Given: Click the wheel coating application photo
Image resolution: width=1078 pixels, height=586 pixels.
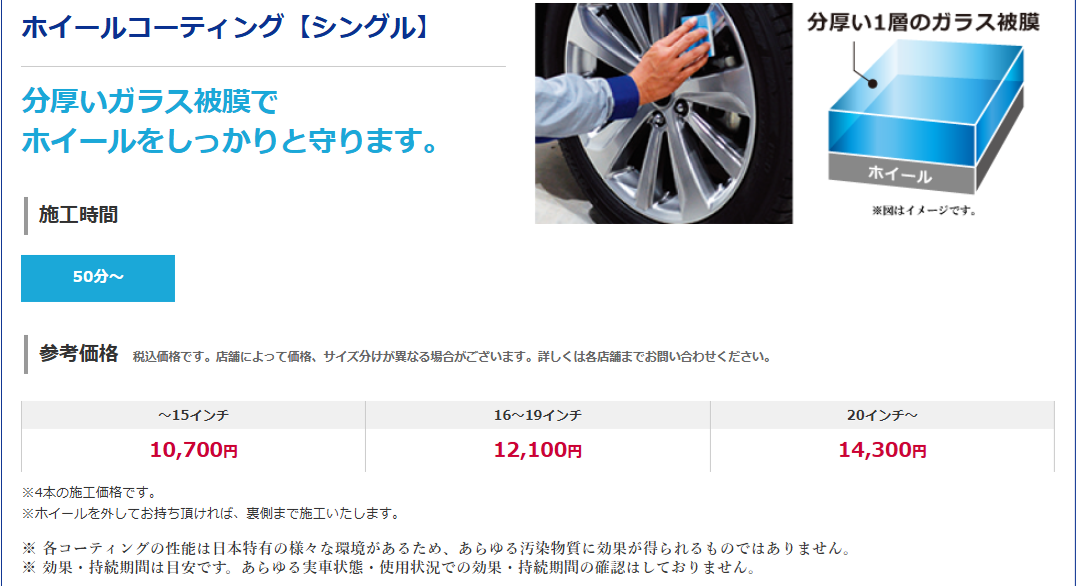Looking at the screenshot, I should tap(663, 113).
